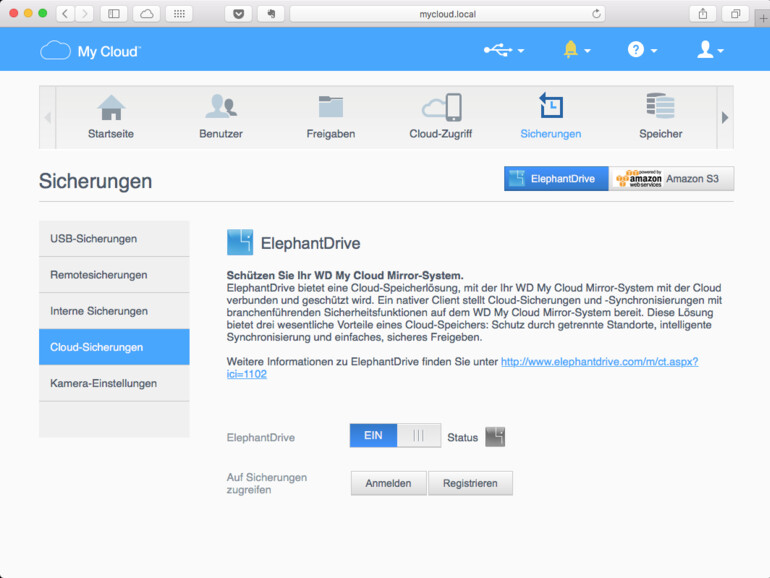Click the ElephantDrive heading icon
The width and height of the screenshot is (770, 578).
tap(240, 242)
